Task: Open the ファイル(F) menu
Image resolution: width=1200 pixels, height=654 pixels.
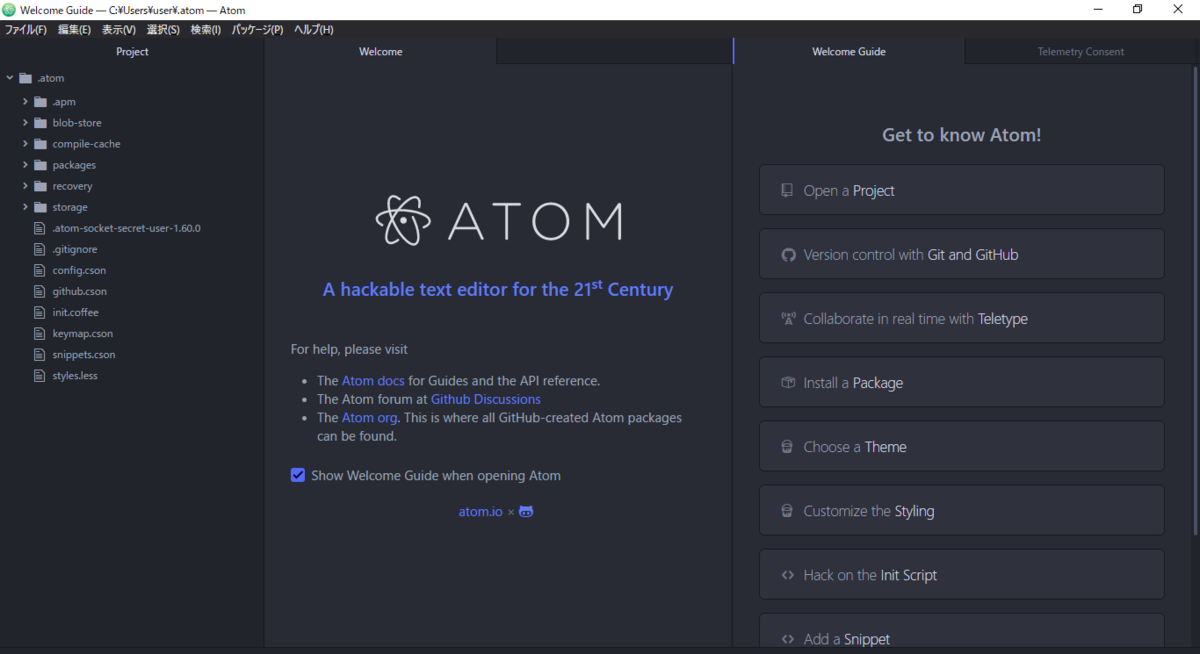Action: point(26,30)
